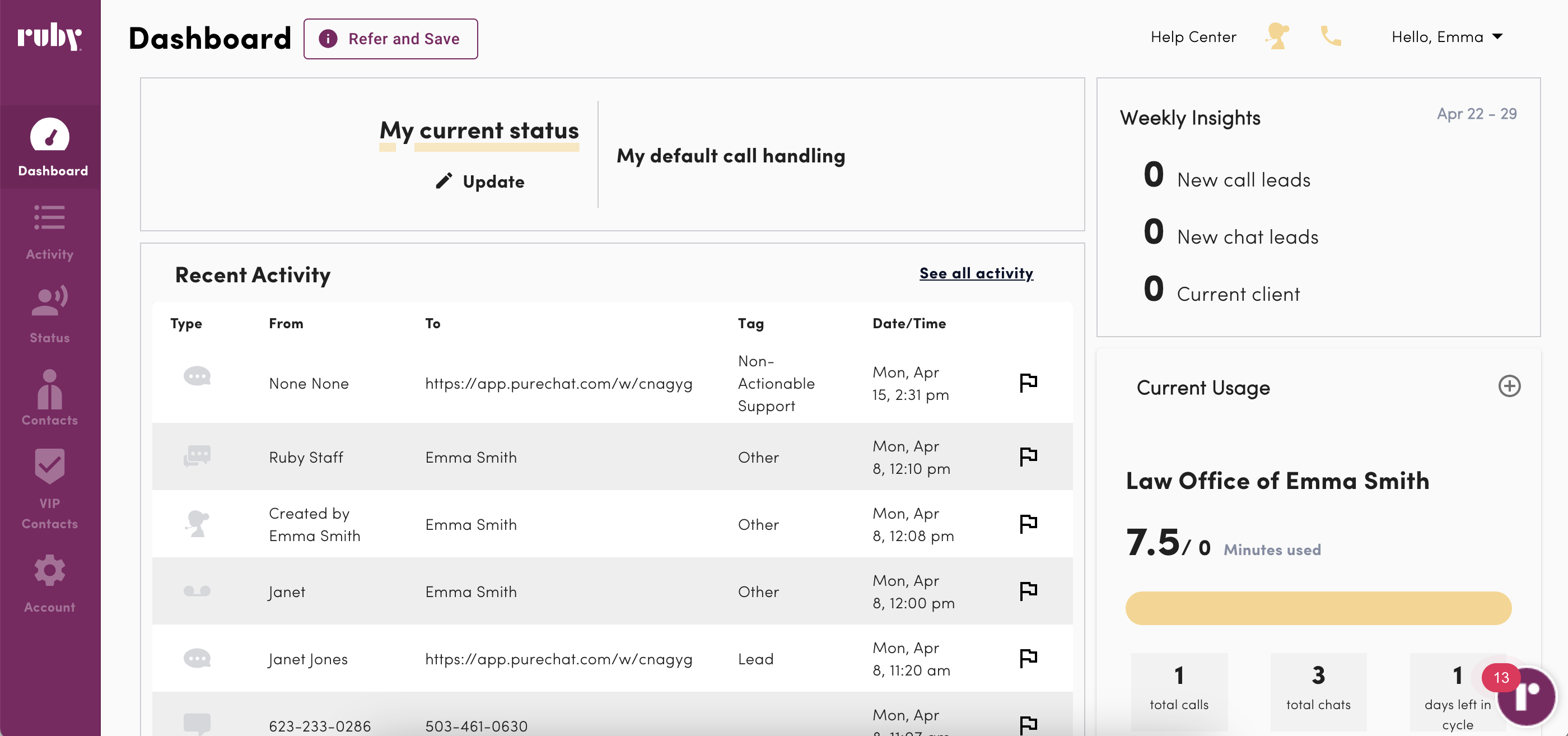Expand Current Usage details with the plus icon
Image resolution: width=1568 pixels, height=736 pixels.
point(1510,386)
